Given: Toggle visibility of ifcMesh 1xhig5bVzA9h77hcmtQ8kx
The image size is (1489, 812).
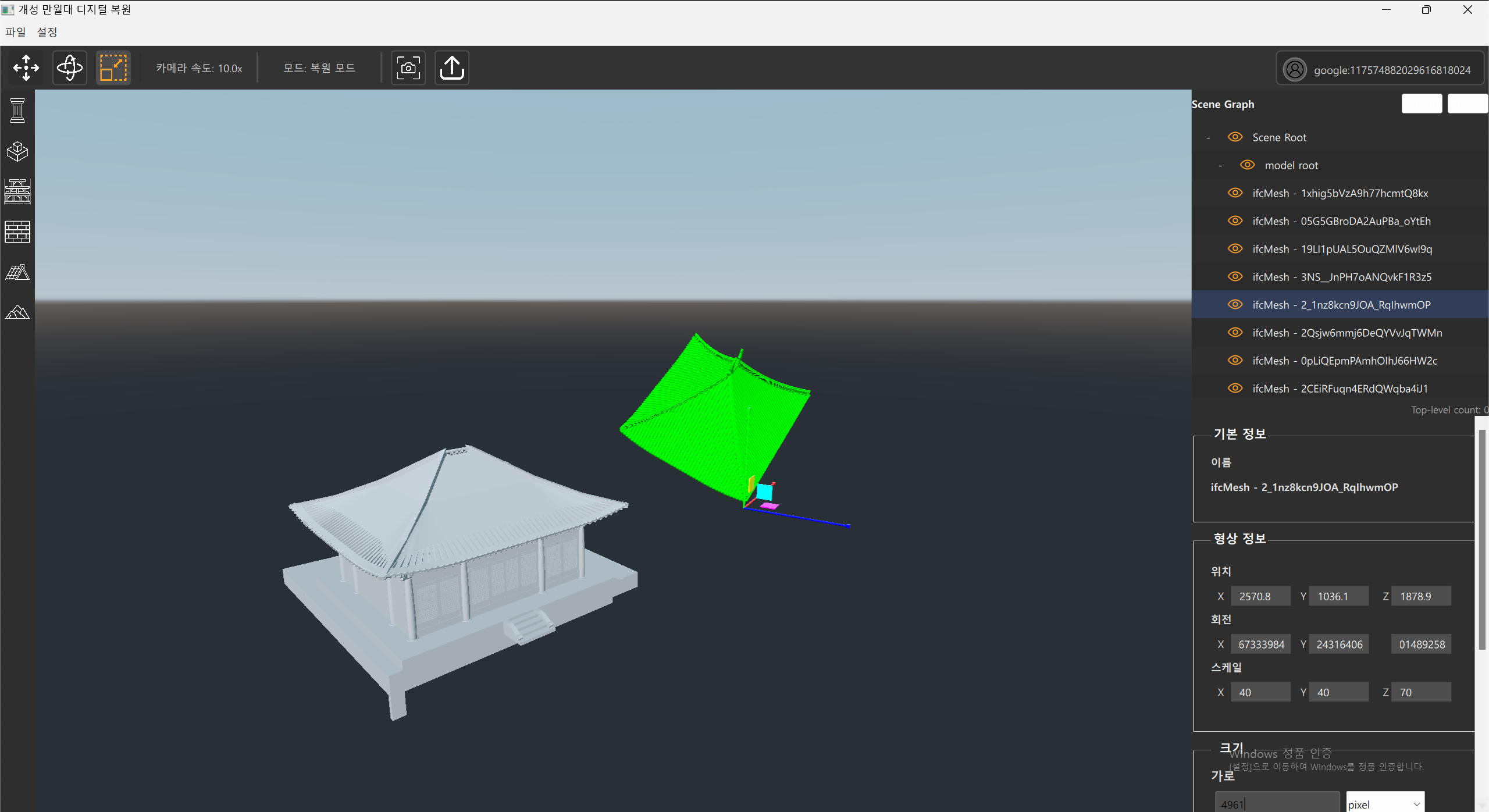Looking at the screenshot, I should click(1235, 193).
